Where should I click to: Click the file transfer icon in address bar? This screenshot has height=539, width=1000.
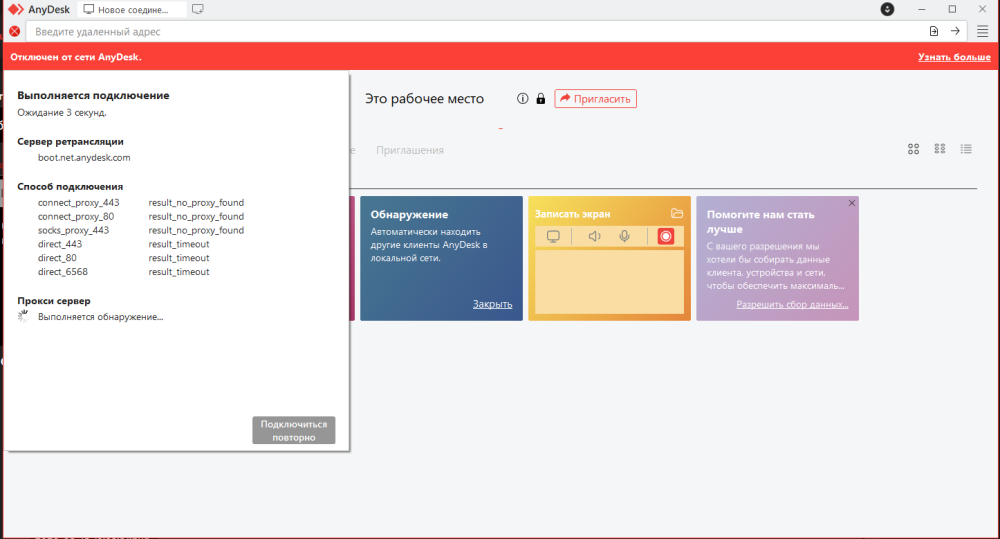click(x=934, y=31)
